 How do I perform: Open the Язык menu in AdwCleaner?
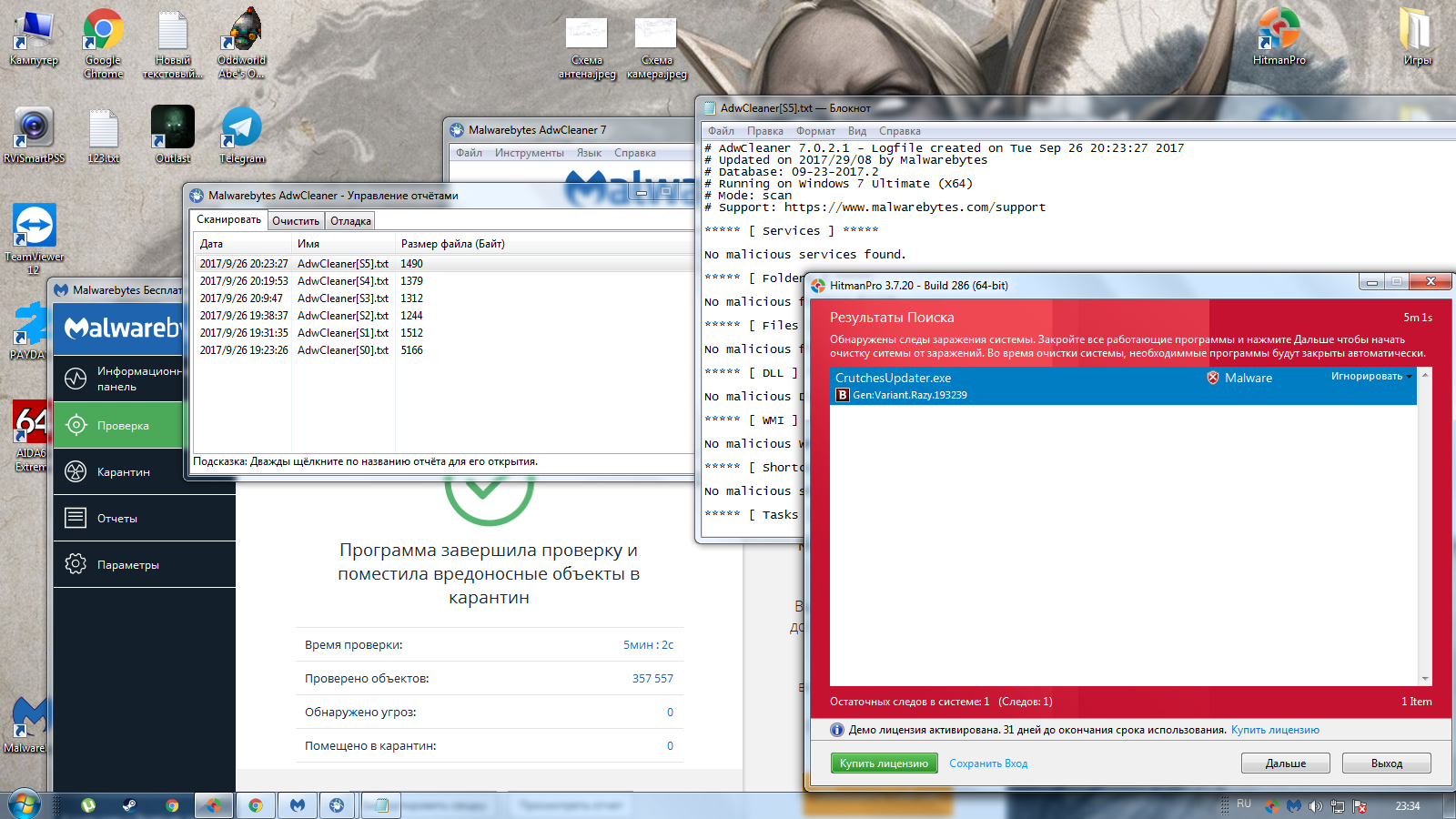click(589, 153)
